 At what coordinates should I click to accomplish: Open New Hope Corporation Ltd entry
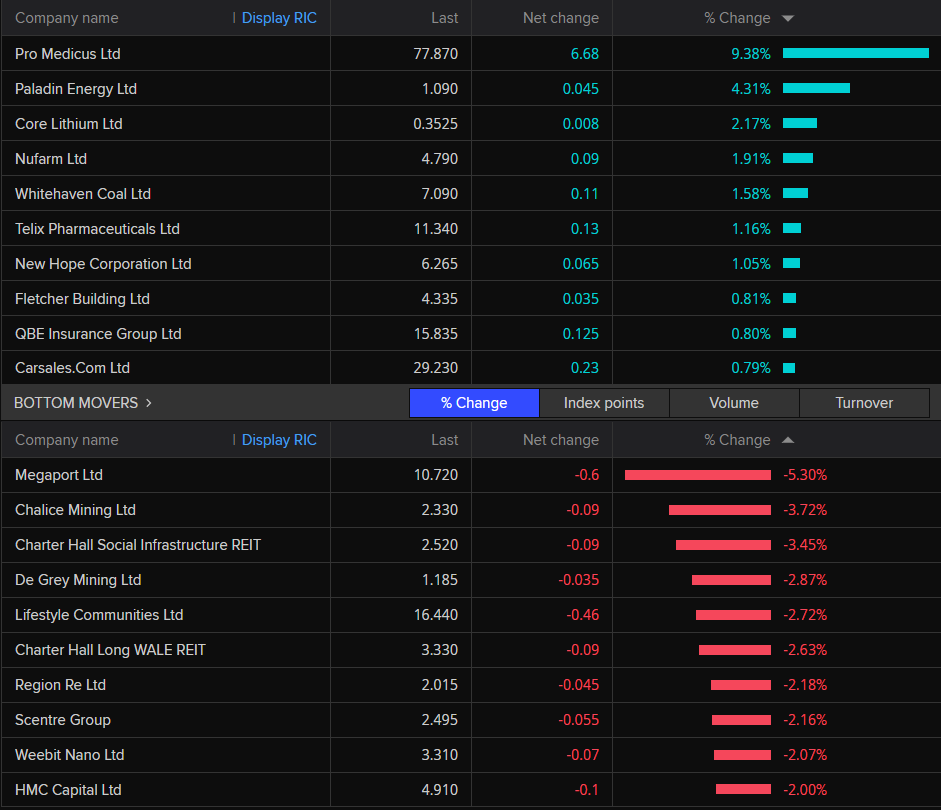(103, 264)
